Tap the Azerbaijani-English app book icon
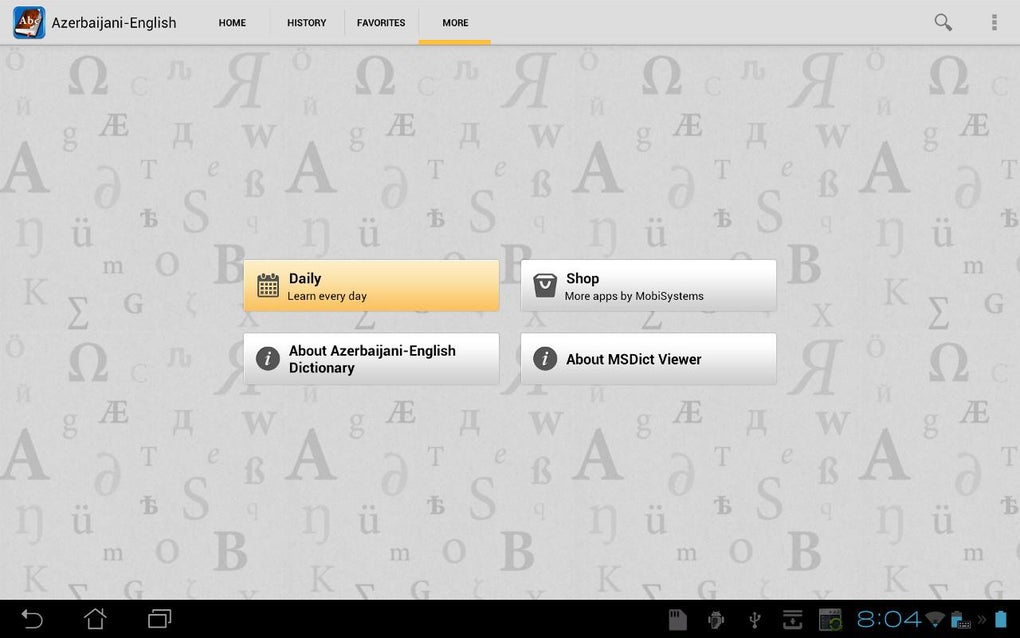 tap(29, 23)
